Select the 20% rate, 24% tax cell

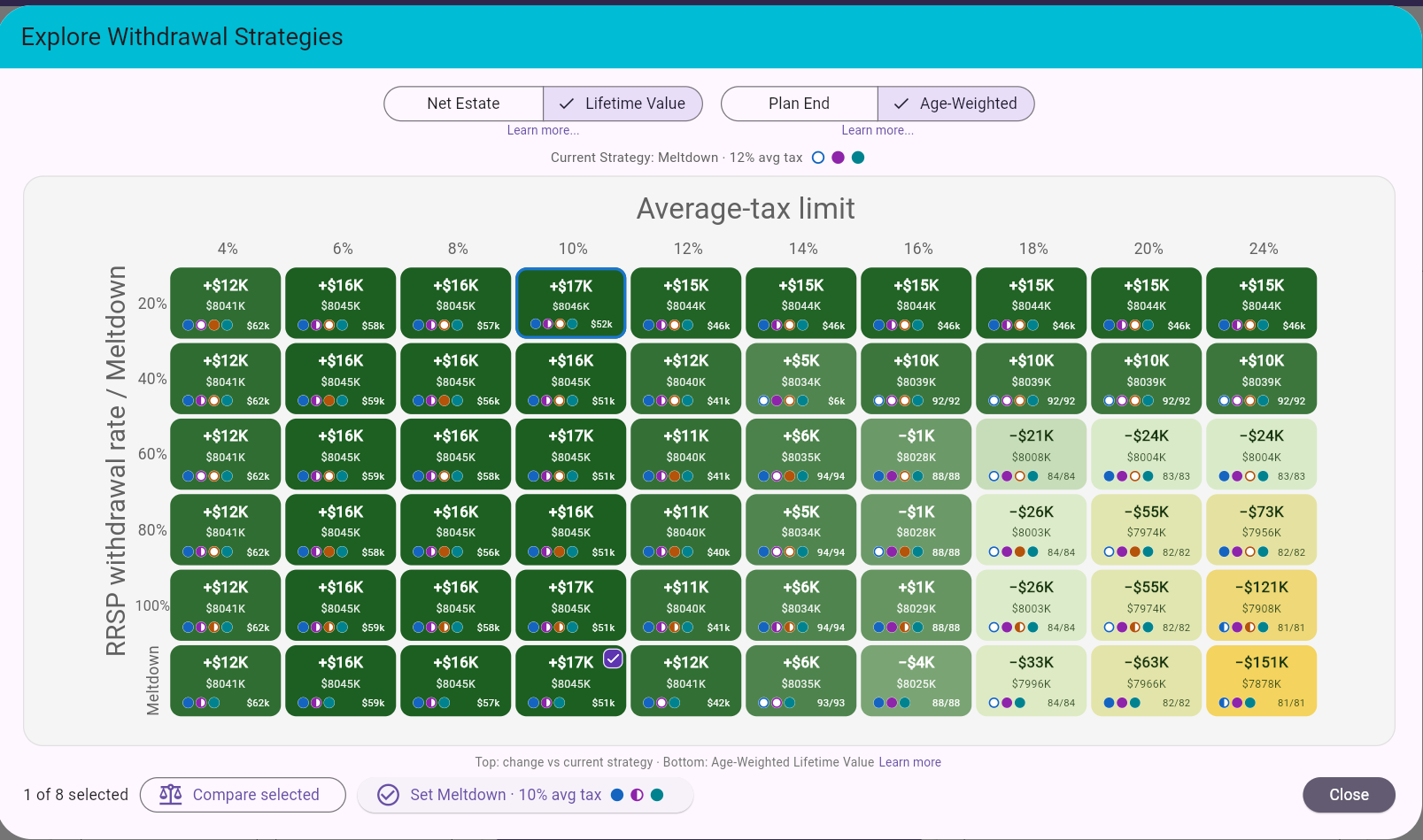tap(1262, 303)
